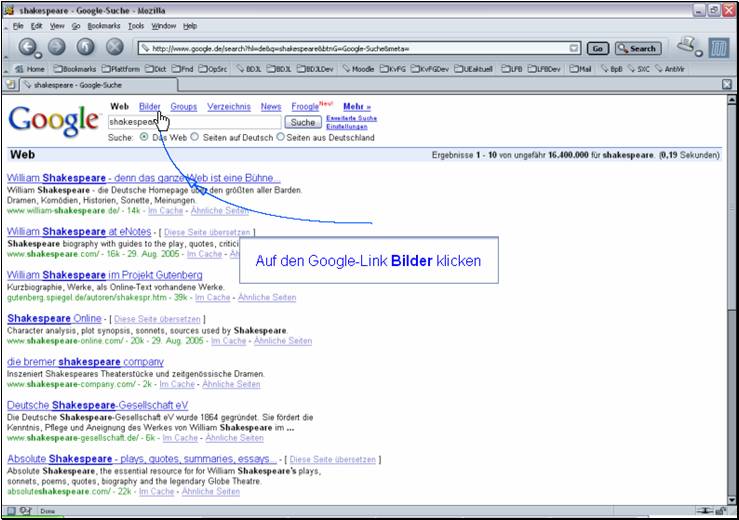
Task: Click the Google logo
Action: (53, 121)
